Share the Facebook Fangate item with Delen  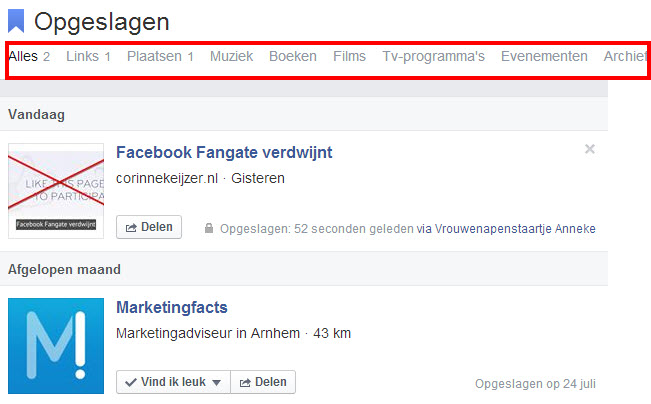(149, 227)
